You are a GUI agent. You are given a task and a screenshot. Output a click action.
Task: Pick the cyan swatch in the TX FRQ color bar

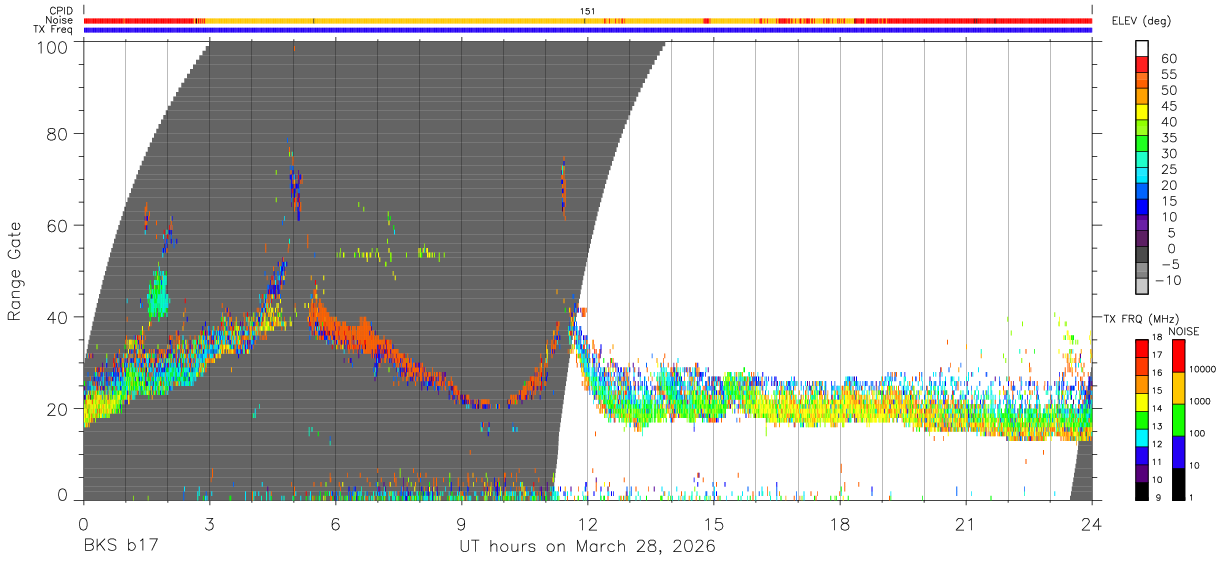click(x=1142, y=437)
